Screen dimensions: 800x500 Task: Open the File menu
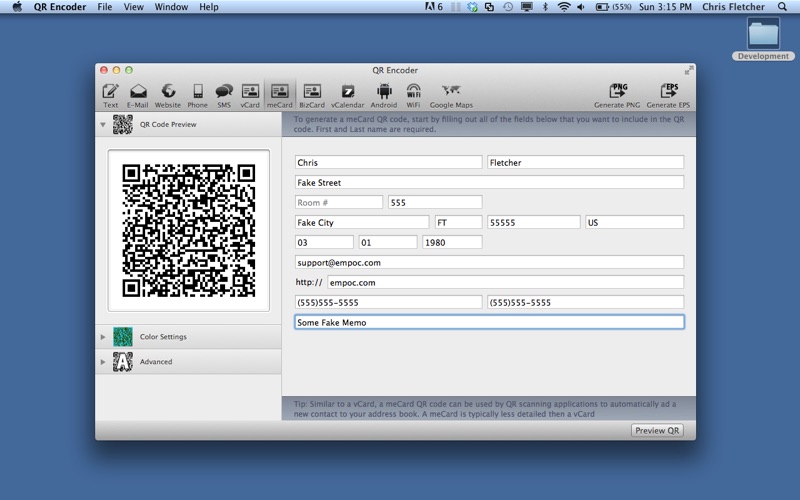click(105, 7)
